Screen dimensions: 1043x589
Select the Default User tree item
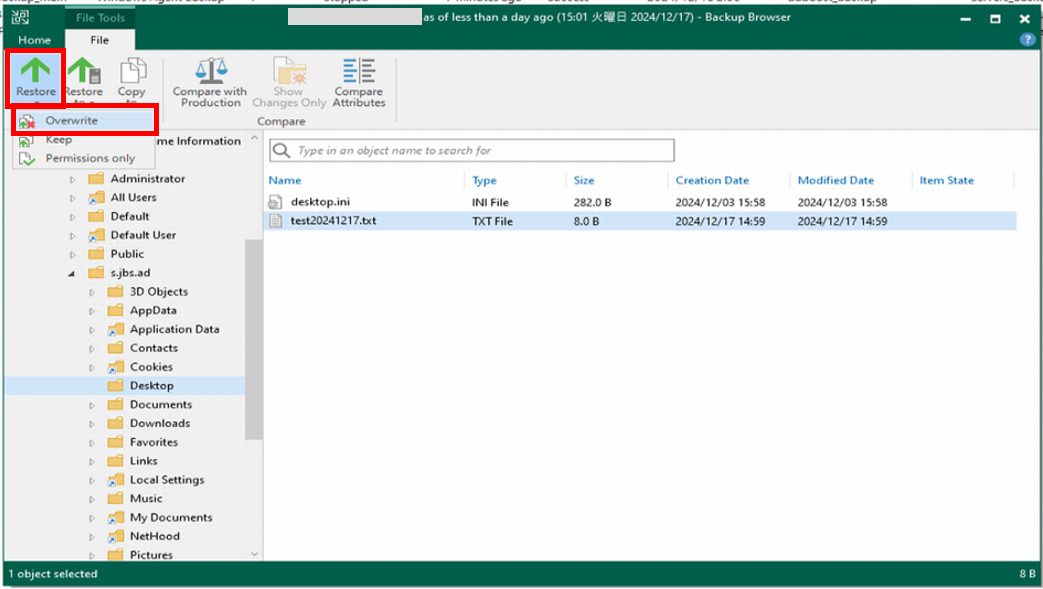click(143, 235)
